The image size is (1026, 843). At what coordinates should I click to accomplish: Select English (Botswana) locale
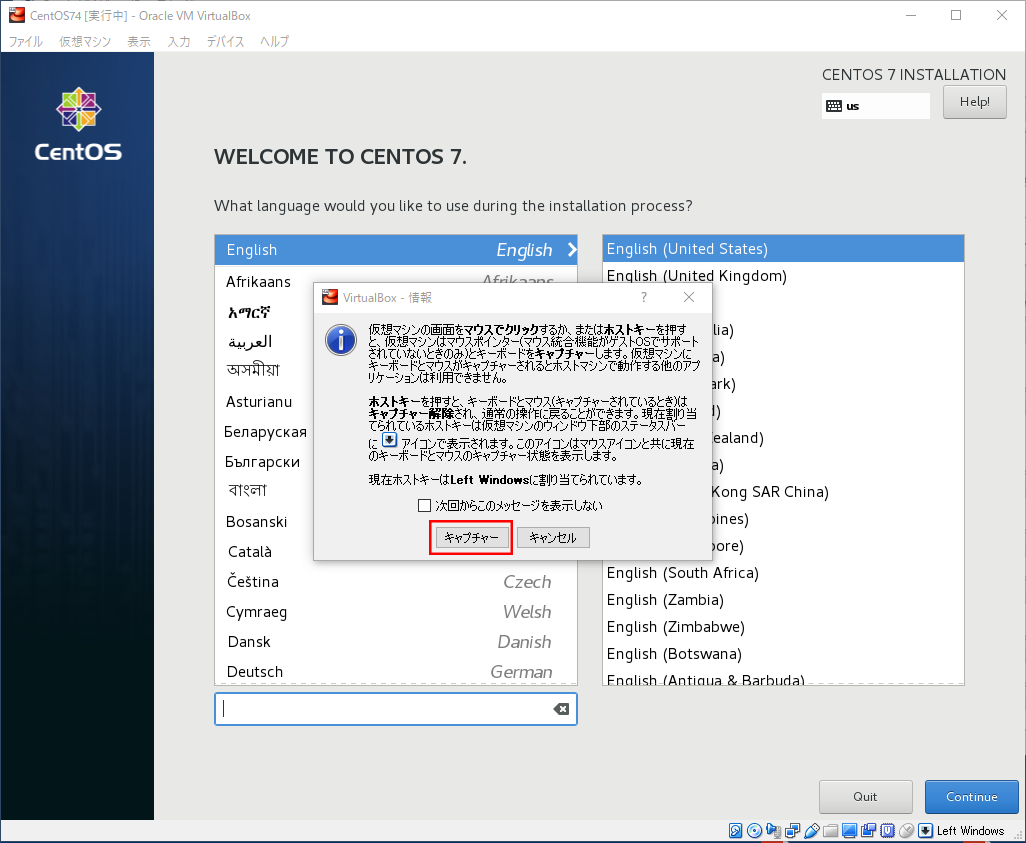(783, 654)
